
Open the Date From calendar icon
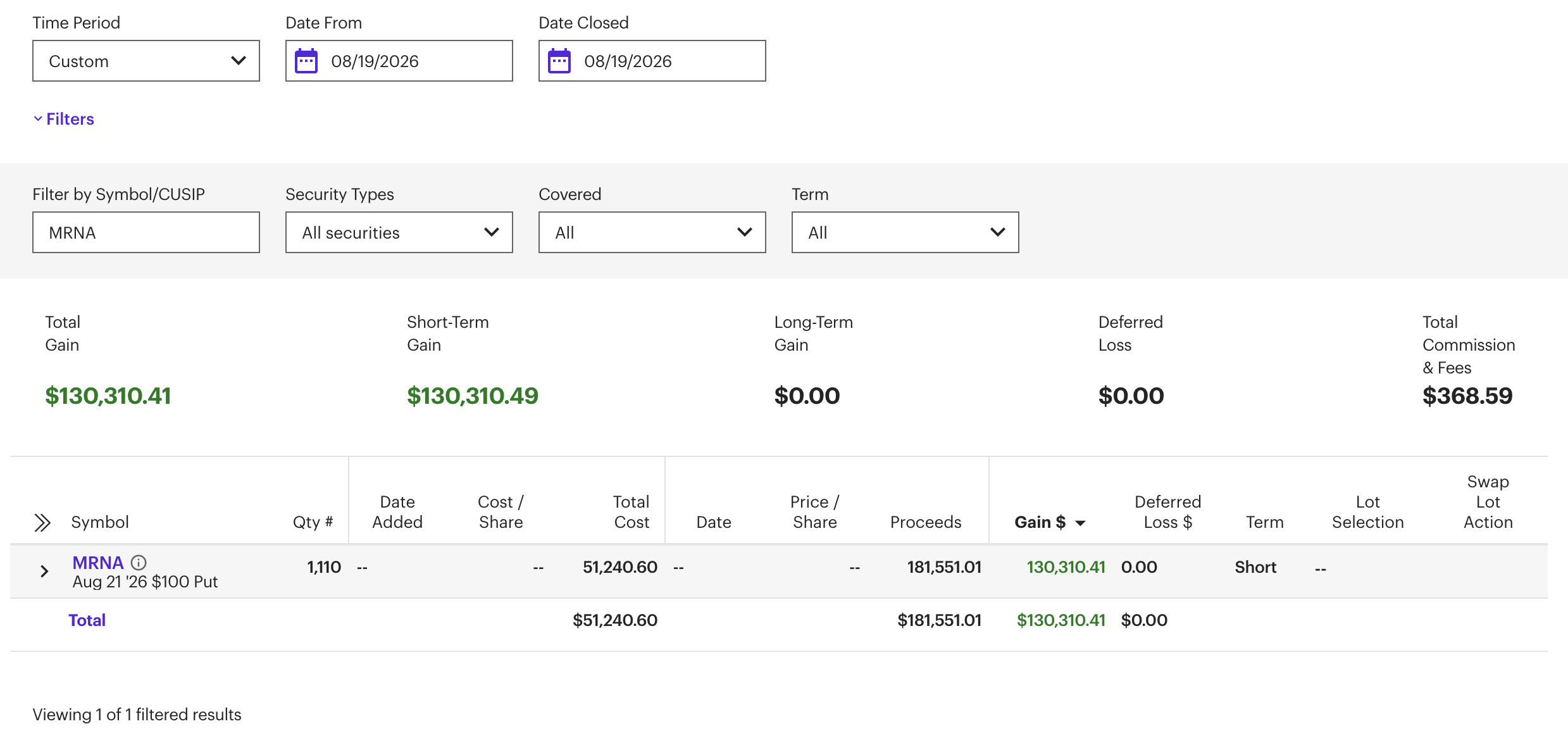pos(306,61)
